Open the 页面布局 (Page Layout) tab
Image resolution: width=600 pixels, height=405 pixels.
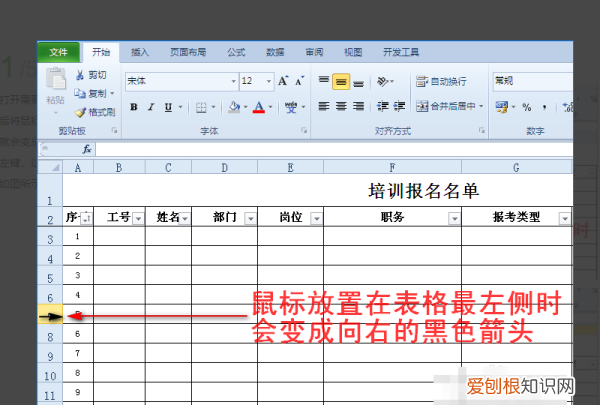pos(188,52)
